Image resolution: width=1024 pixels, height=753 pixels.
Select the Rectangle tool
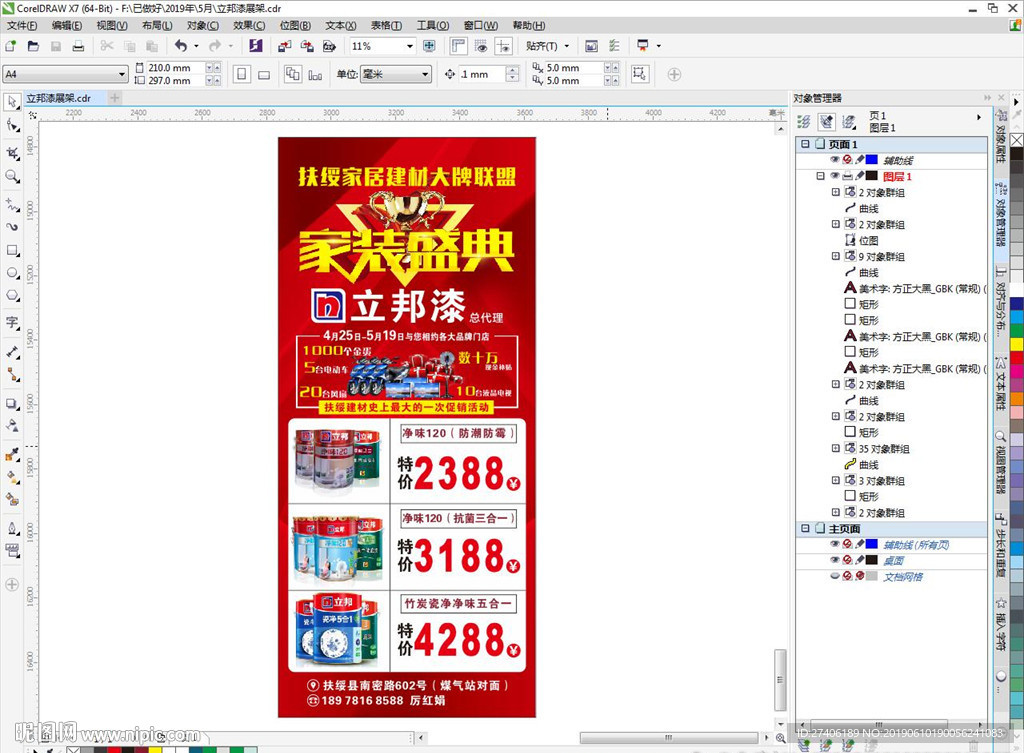tap(12, 250)
